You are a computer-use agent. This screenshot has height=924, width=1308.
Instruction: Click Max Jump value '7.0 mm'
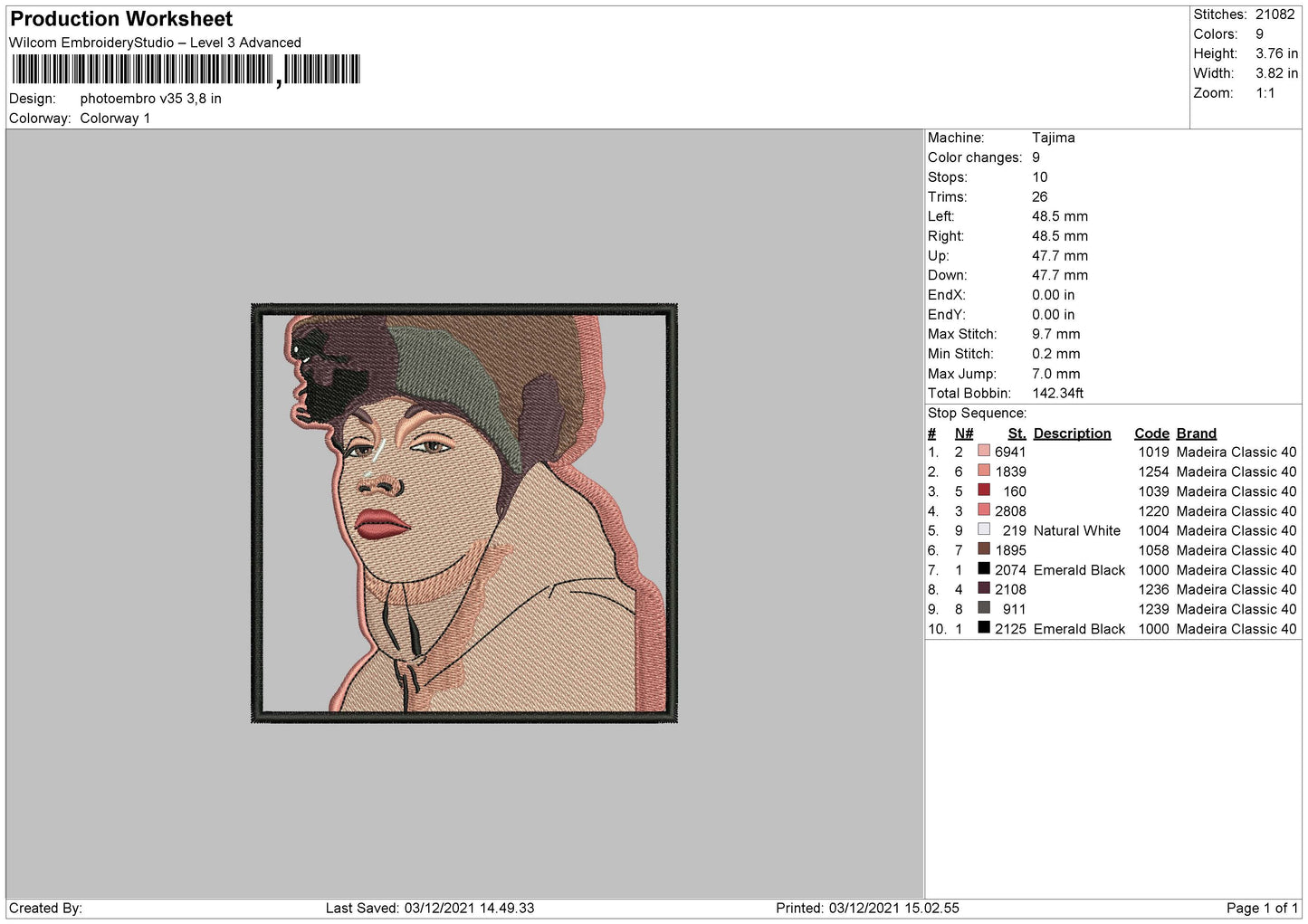tap(1055, 374)
